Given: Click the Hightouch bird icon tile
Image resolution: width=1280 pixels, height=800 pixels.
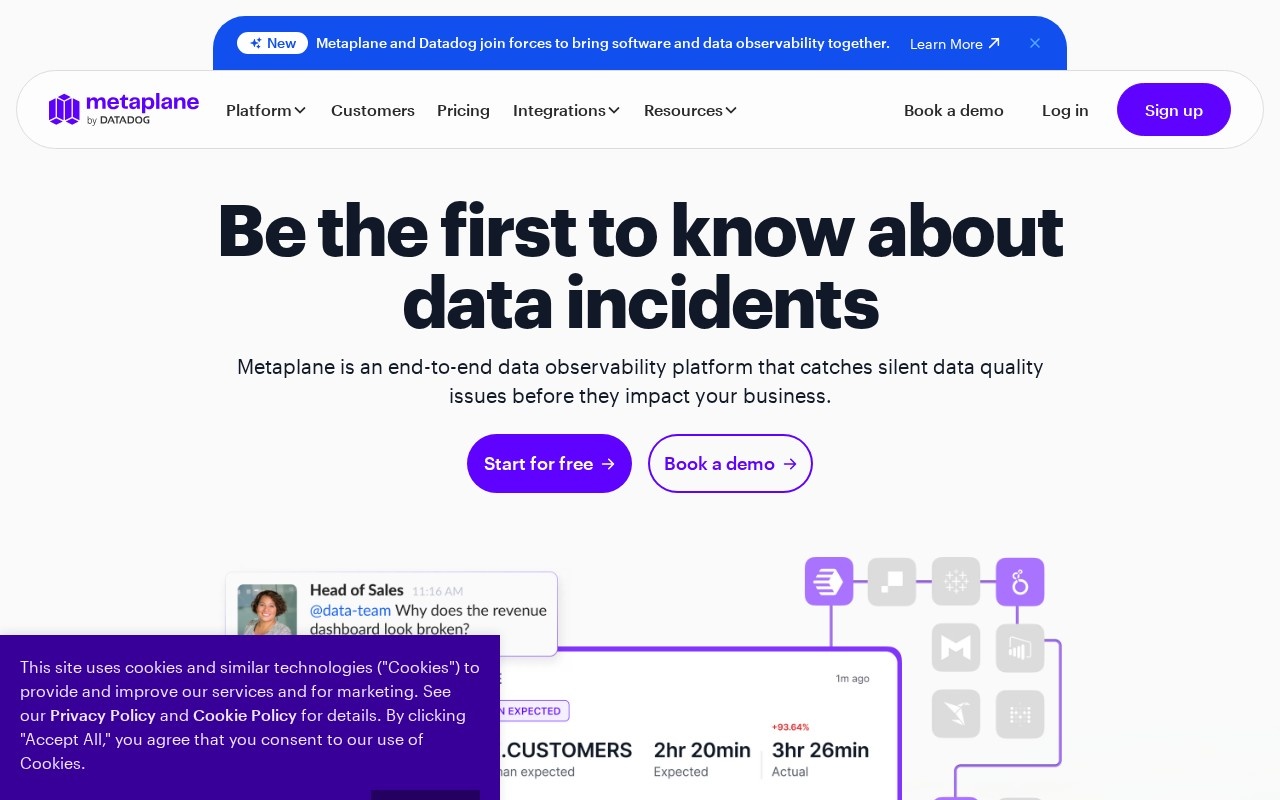Looking at the screenshot, I should (956, 714).
